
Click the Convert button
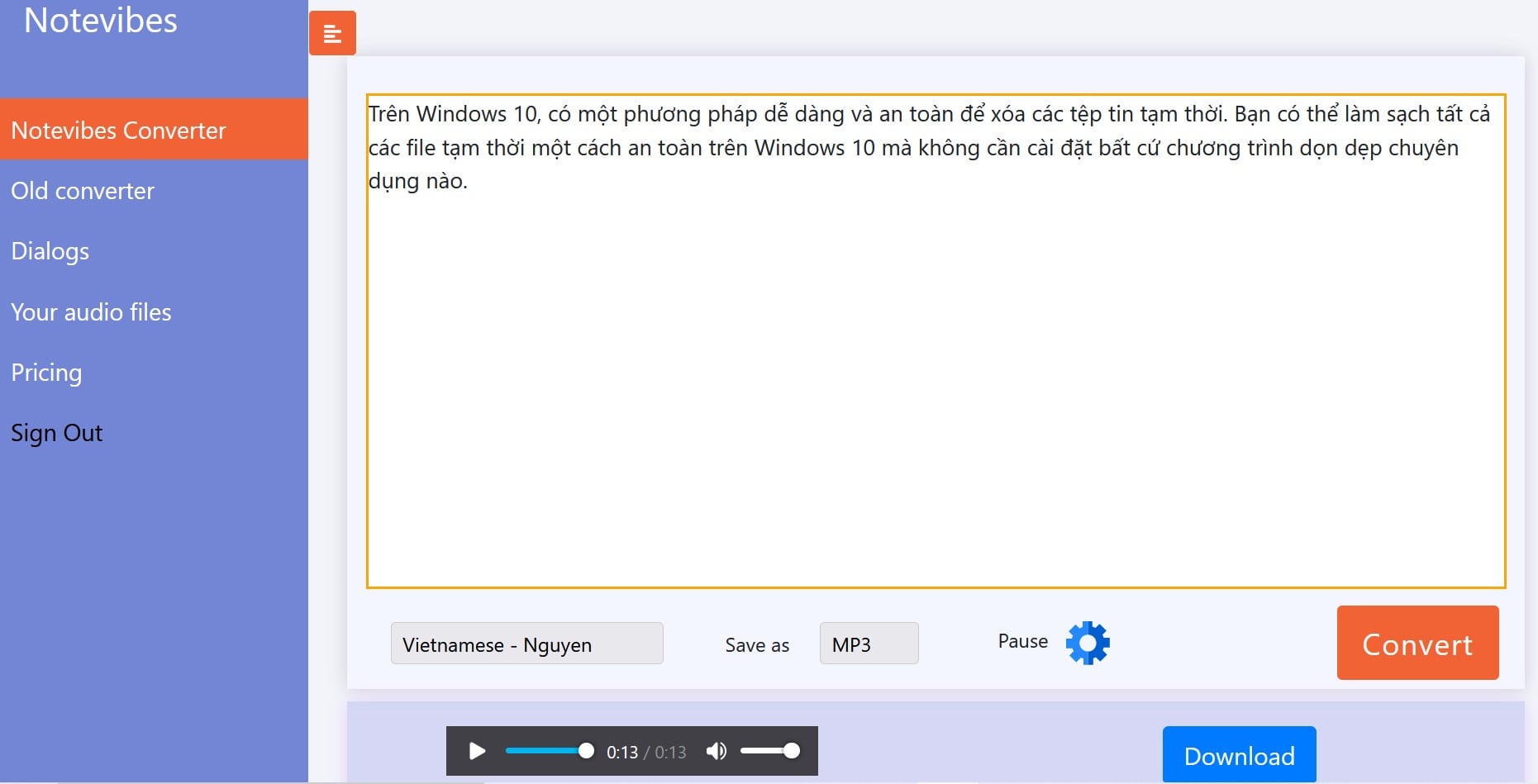1417,643
